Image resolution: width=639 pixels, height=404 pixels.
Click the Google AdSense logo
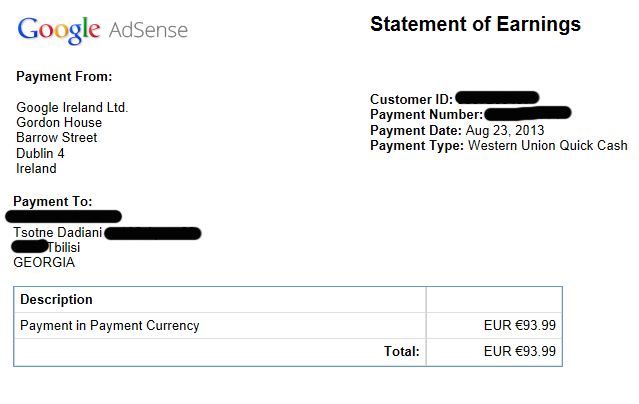102,30
